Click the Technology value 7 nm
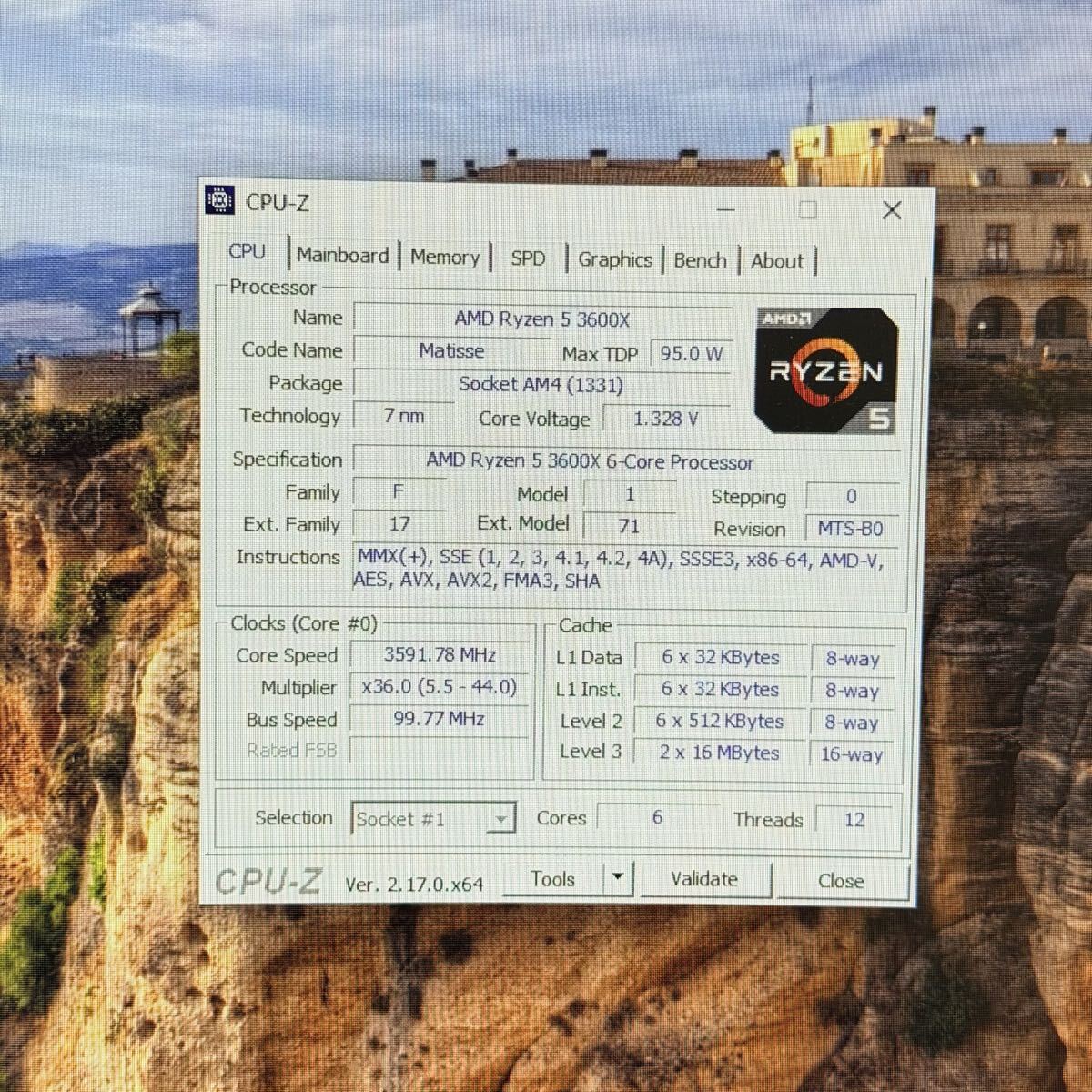The width and height of the screenshot is (1092, 1092). tap(403, 416)
